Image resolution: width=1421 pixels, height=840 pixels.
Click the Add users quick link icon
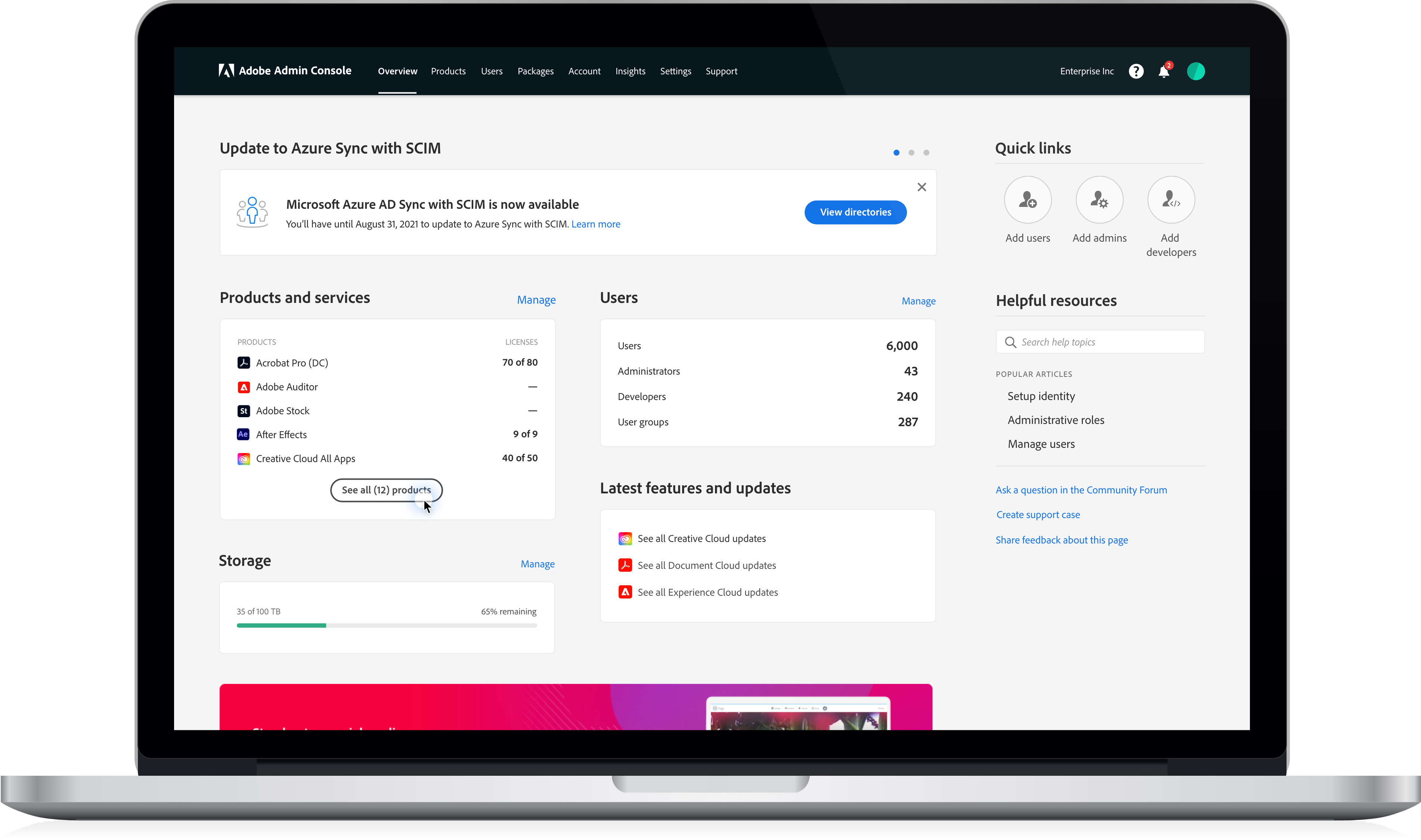pos(1028,200)
